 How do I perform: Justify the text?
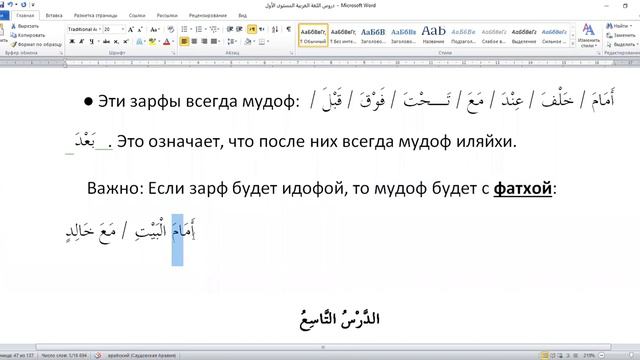pos(214,41)
